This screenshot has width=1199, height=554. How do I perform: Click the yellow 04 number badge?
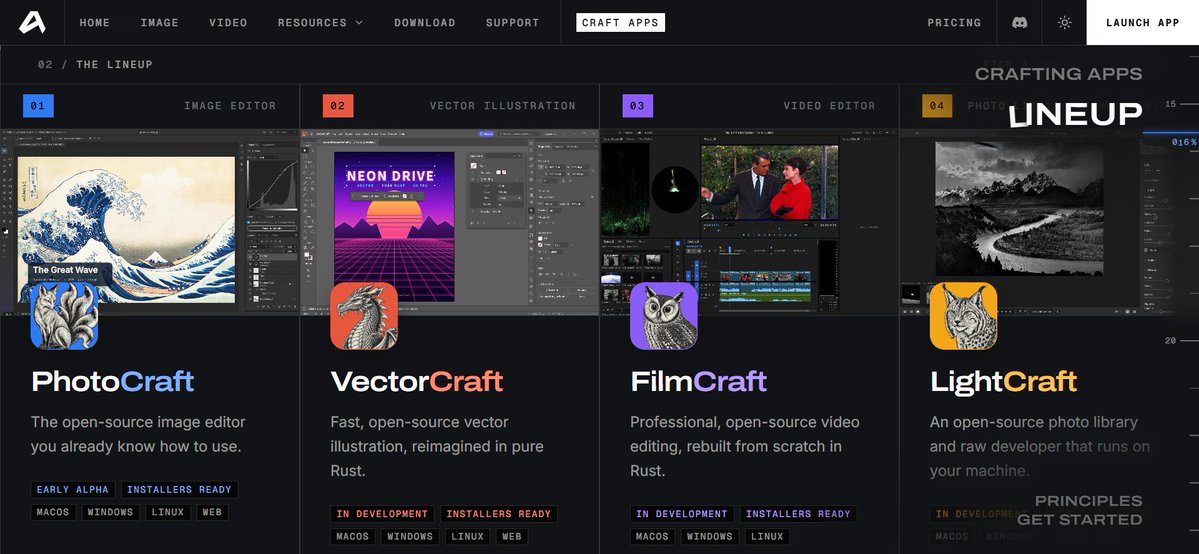point(937,106)
